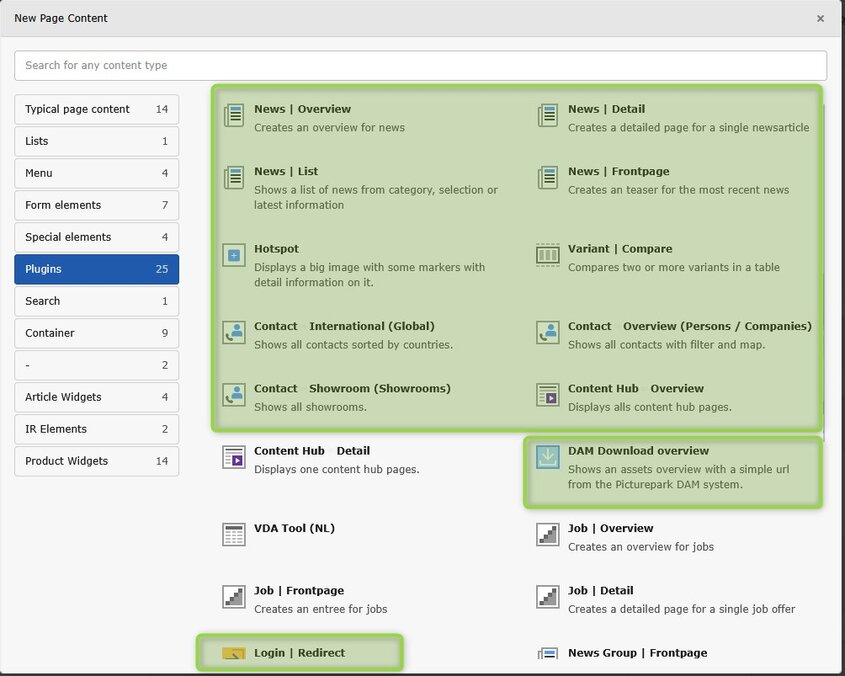845x676 pixels.
Task: Pick the Contact | Showroom (Showrooms) title
Action: point(352,388)
